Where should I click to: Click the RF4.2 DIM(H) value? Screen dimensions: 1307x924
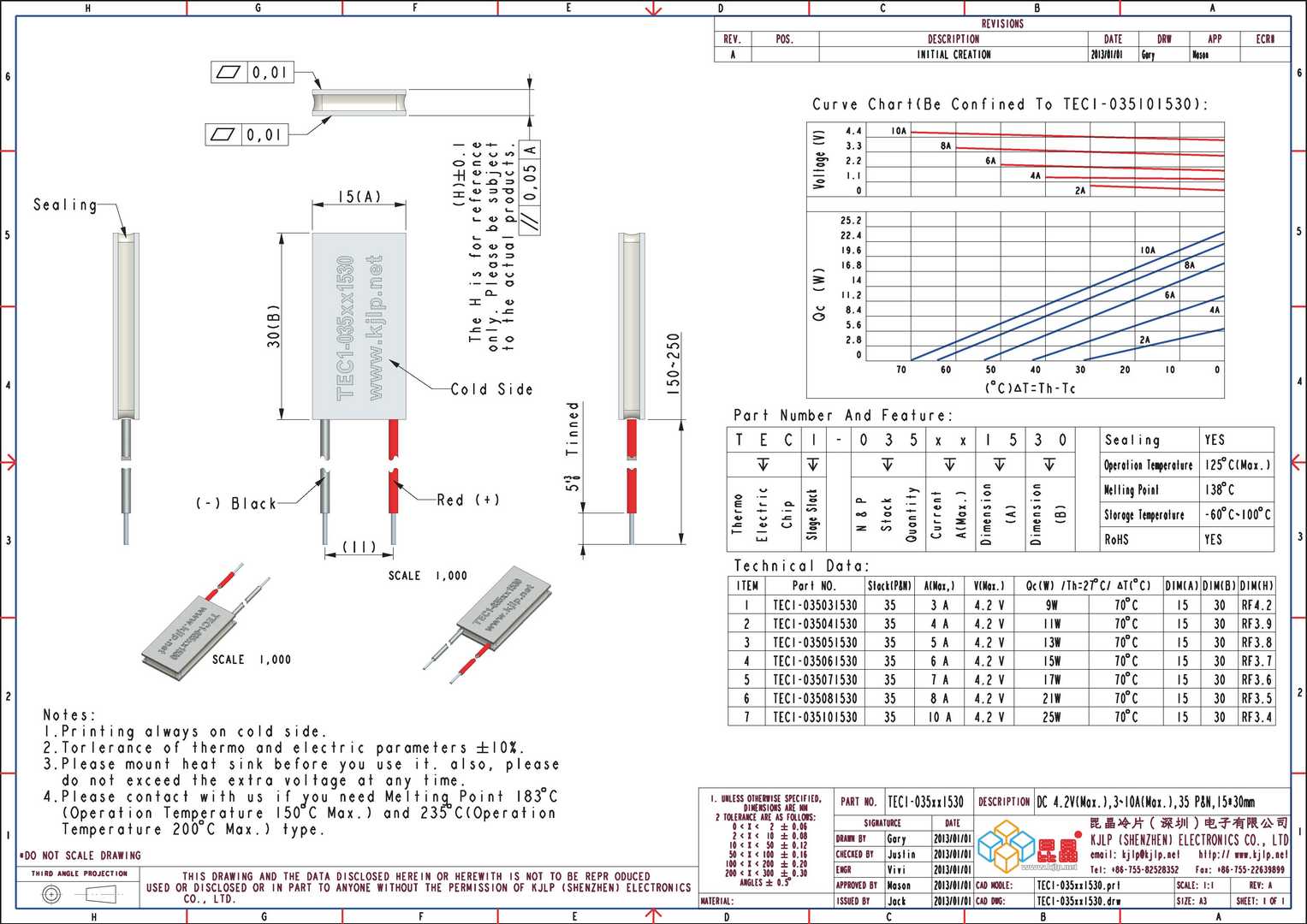pos(1257,605)
